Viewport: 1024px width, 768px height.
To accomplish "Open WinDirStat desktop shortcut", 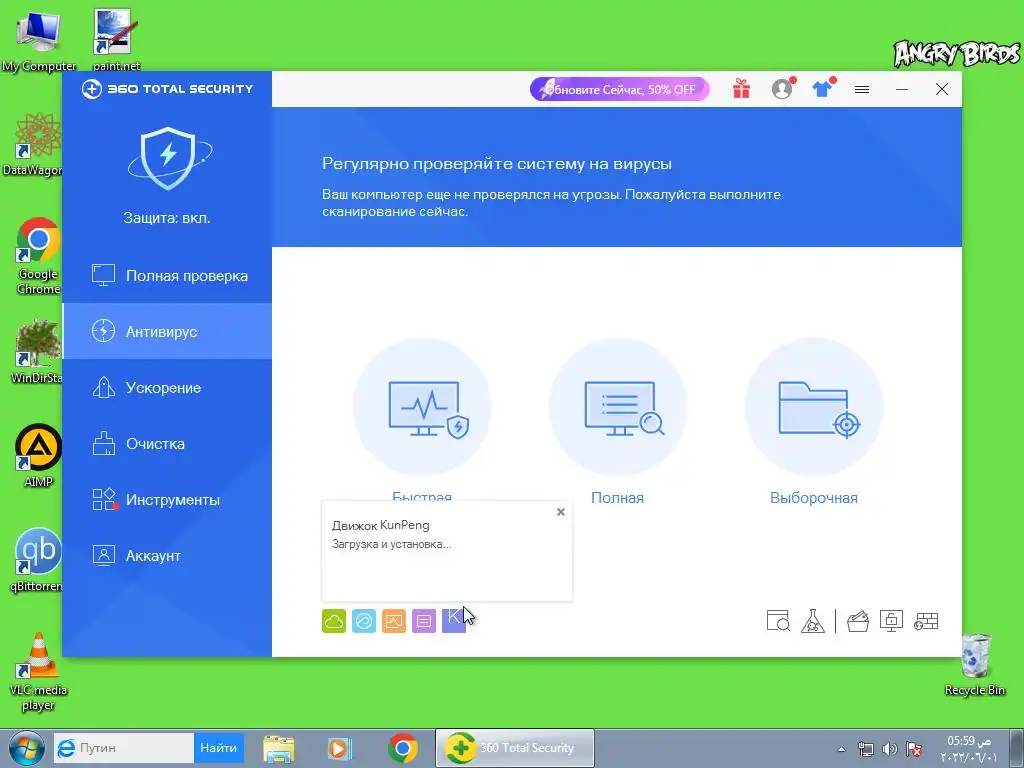I will (37, 351).
